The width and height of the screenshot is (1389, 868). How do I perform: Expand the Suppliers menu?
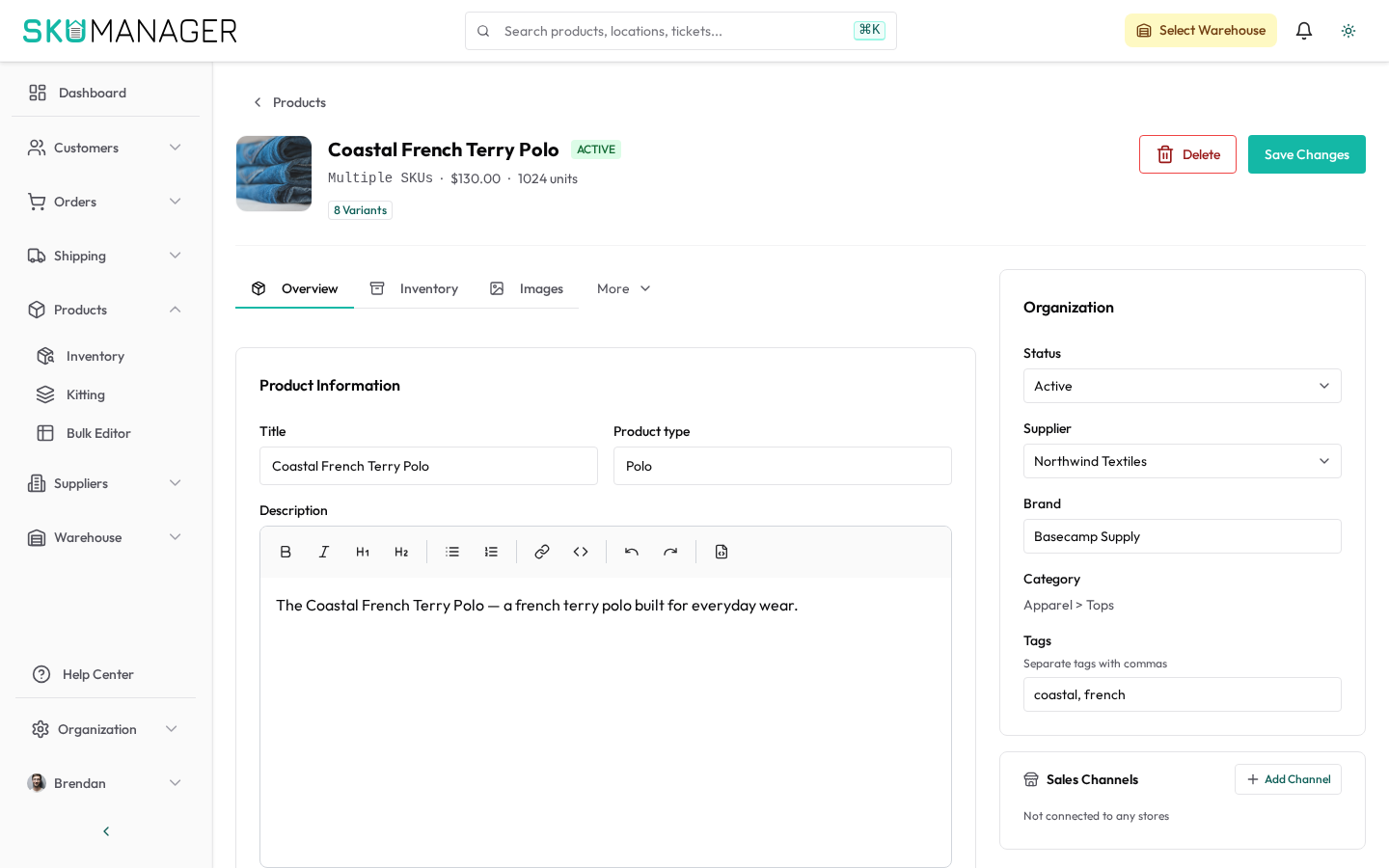[105, 483]
